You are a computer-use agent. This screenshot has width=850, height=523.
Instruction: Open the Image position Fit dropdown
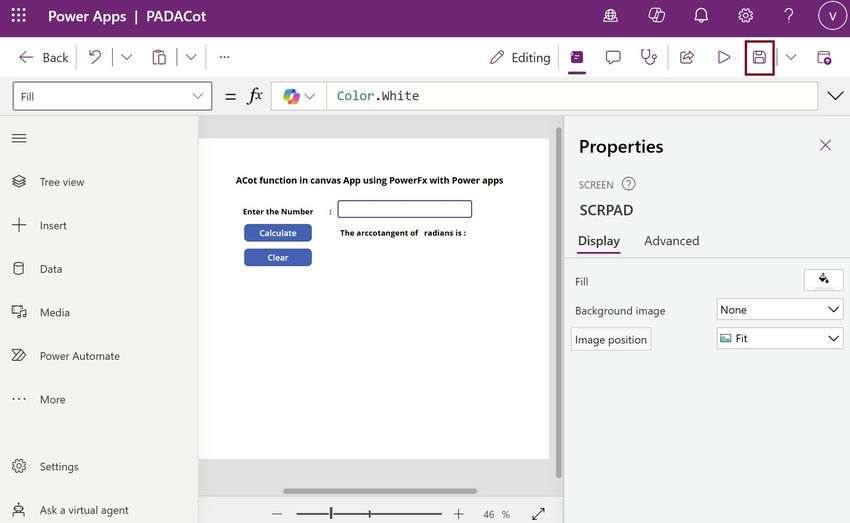click(780, 339)
